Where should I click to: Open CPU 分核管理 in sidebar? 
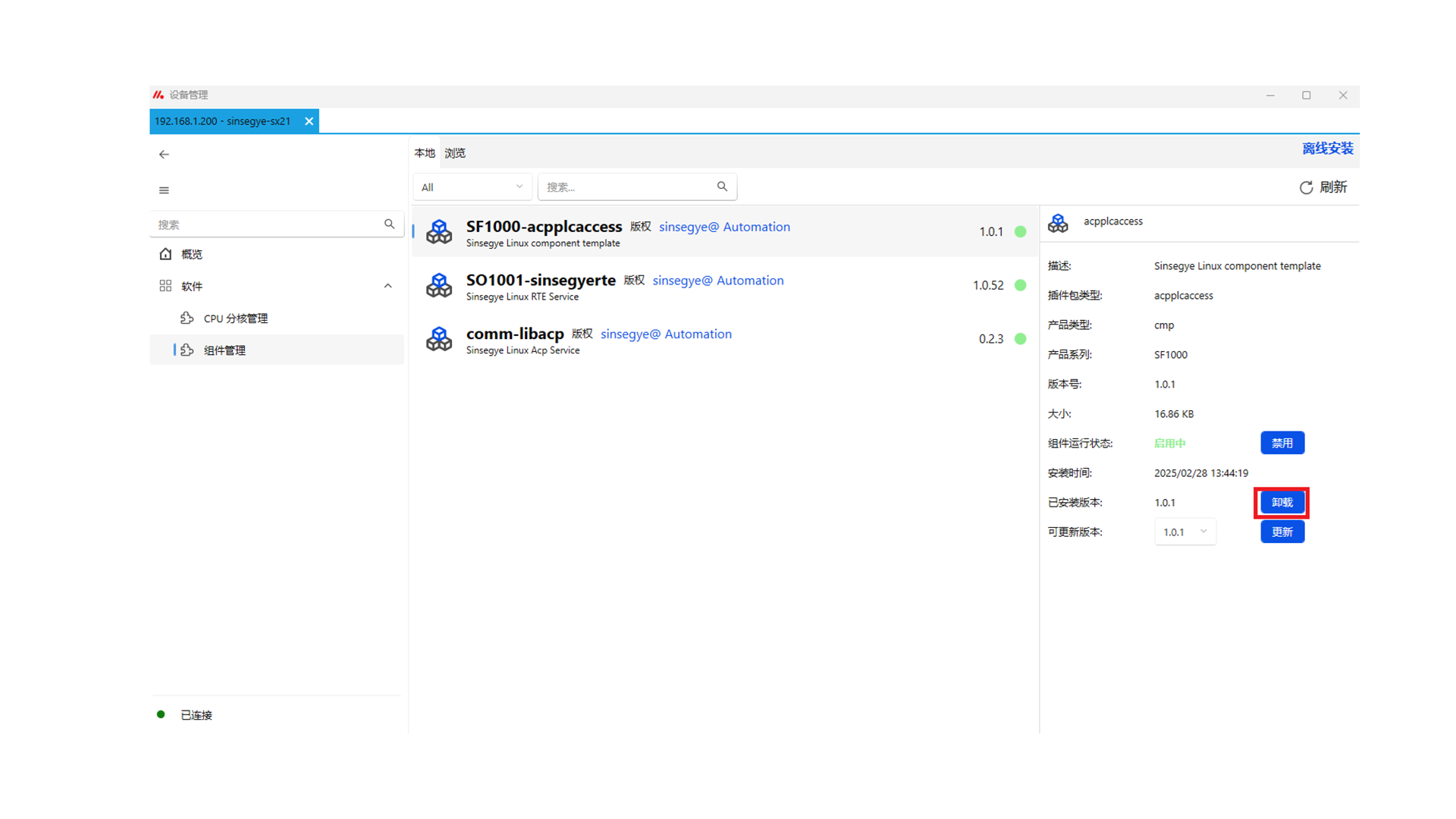tap(277, 318)
